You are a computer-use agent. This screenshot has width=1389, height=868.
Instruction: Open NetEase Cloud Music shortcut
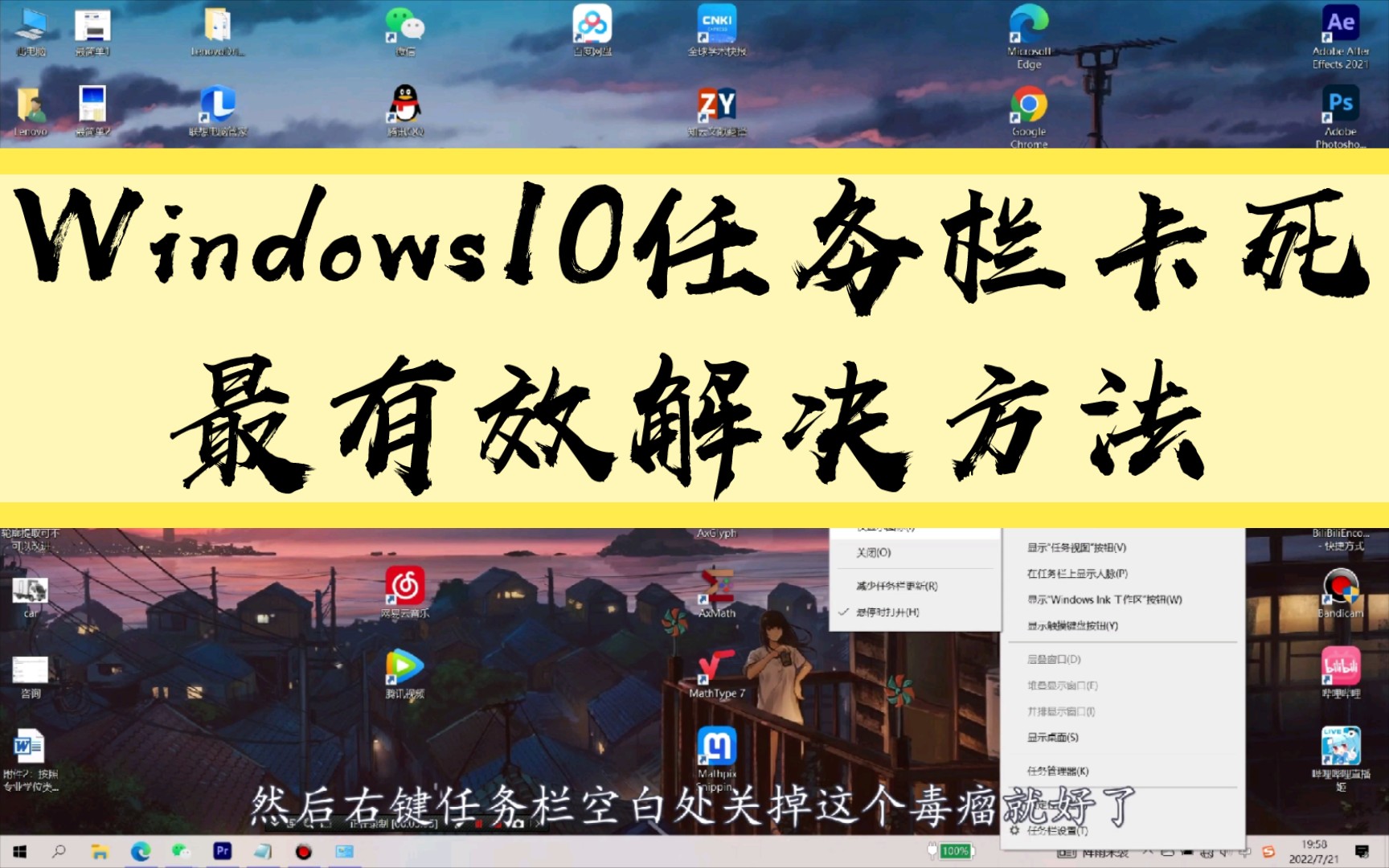coord(405,592)
